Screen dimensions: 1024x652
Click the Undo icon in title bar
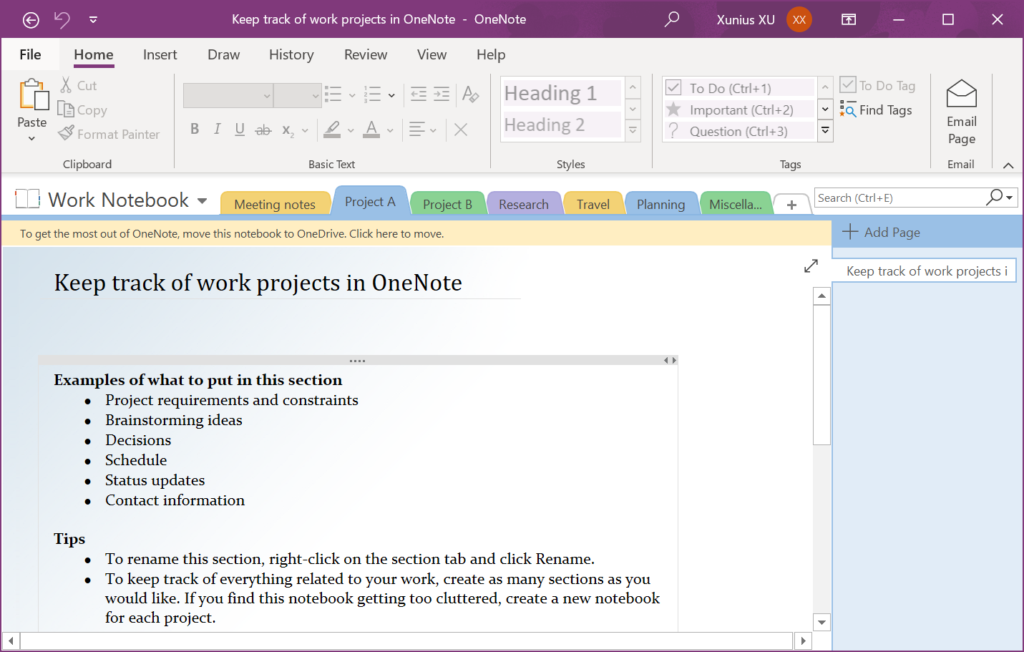[62, 20]
